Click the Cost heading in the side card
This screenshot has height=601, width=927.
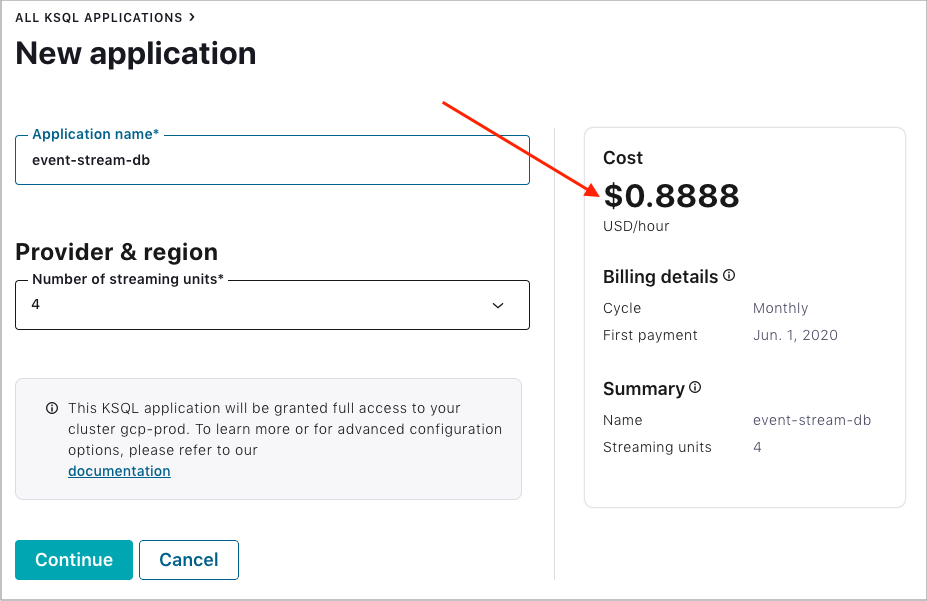pos(623,158)
